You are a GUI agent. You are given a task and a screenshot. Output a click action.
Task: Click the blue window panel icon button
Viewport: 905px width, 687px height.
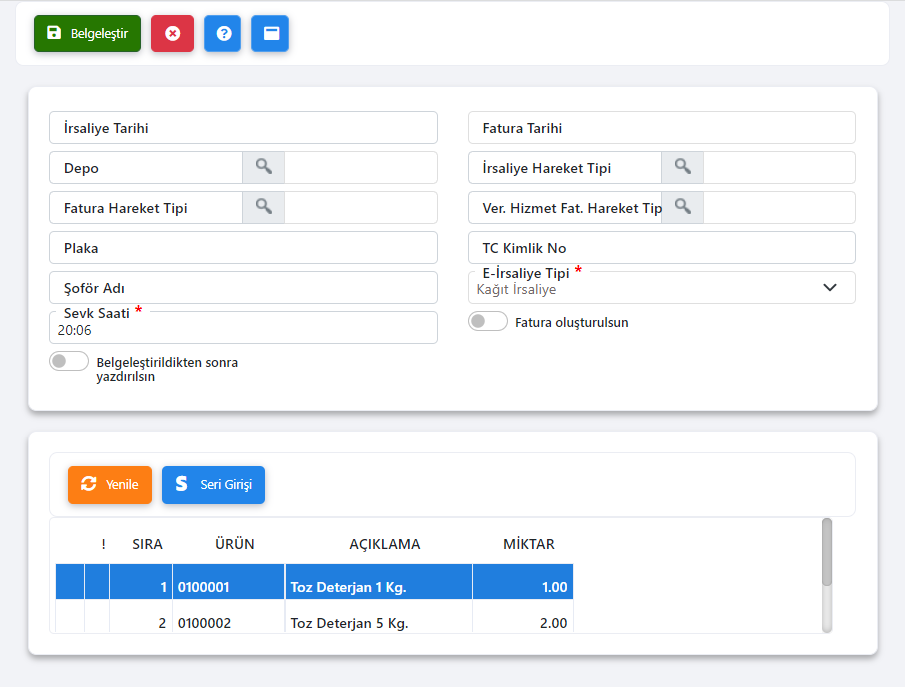point(270,33)
